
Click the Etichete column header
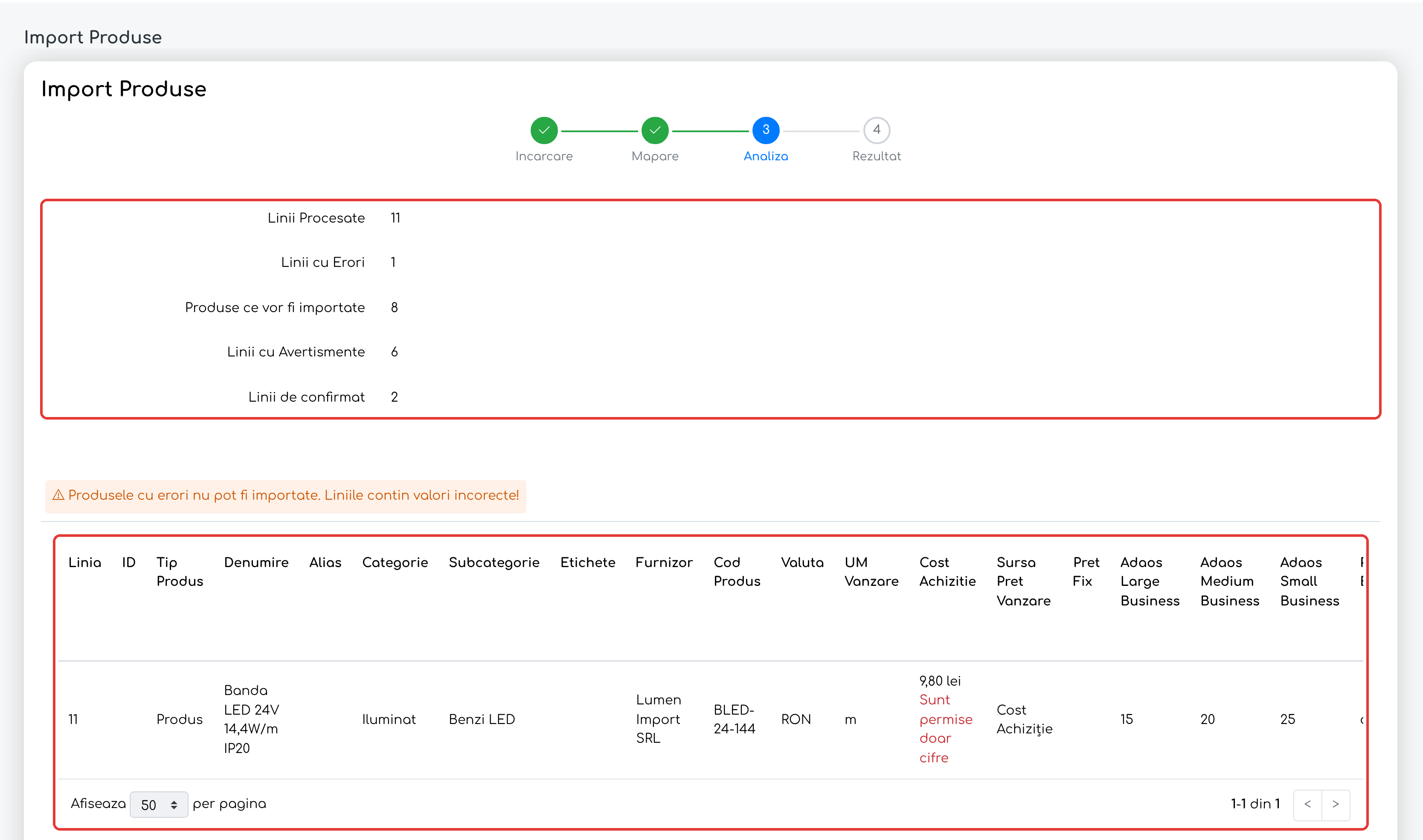point(587,562)
